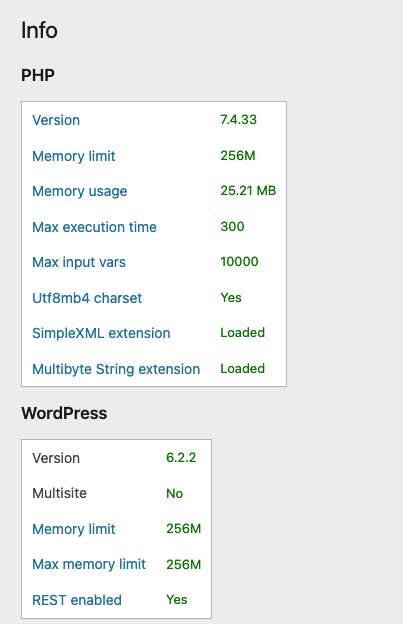403x624 pixels.
Task: Click the 25.21 MB memory usage value
Action: 248,191
